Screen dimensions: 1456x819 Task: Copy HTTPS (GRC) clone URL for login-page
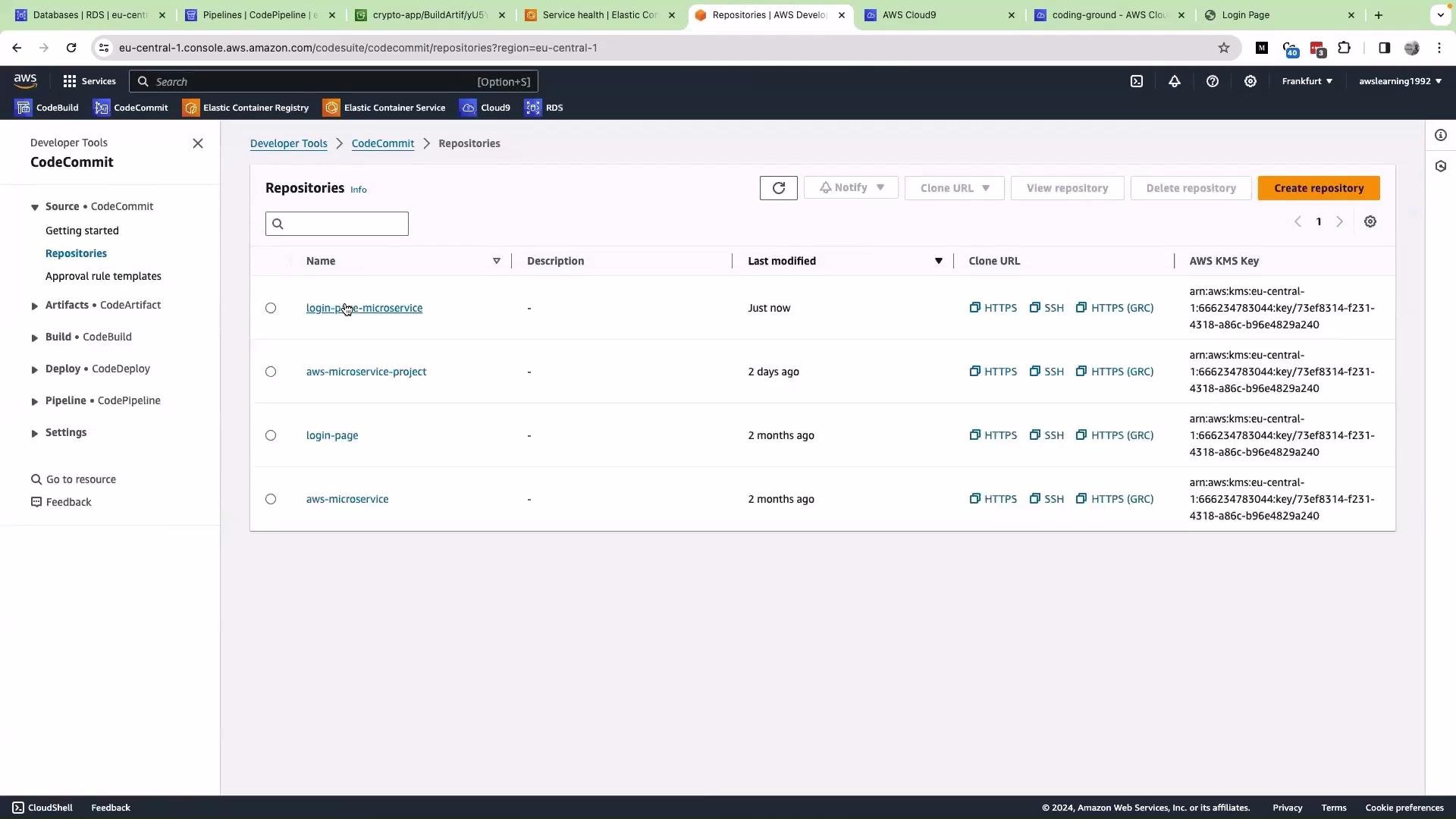point(1115,435)
